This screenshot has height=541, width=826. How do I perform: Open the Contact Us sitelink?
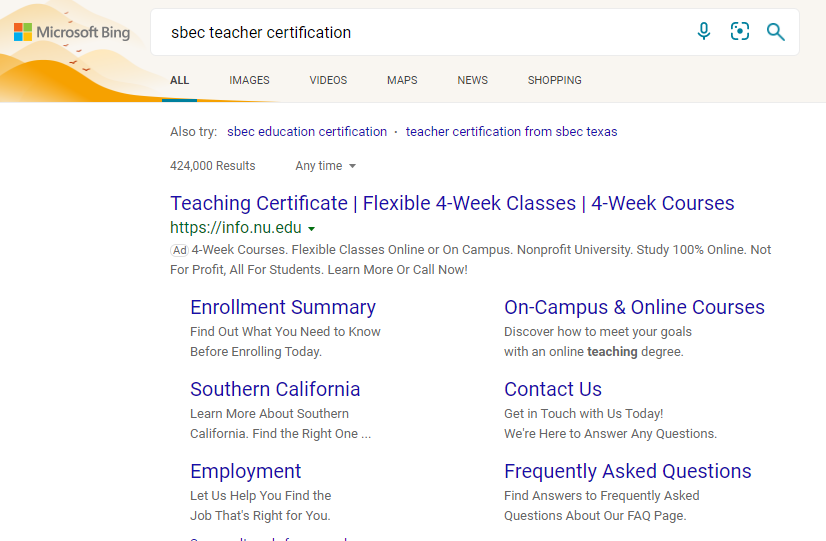[553, 389]
